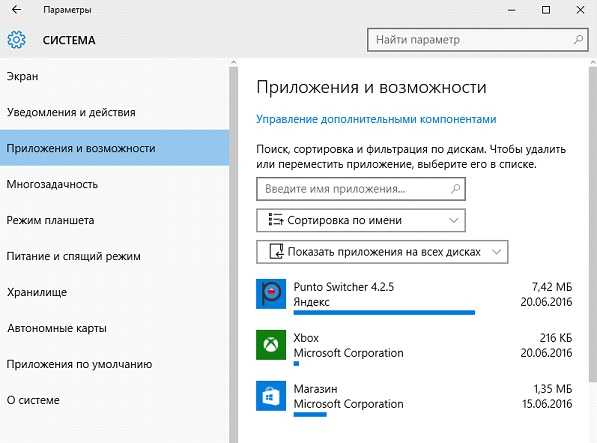Focus the Введите имя приложения field
597x443 pixels.
click(x=361, y=189)
